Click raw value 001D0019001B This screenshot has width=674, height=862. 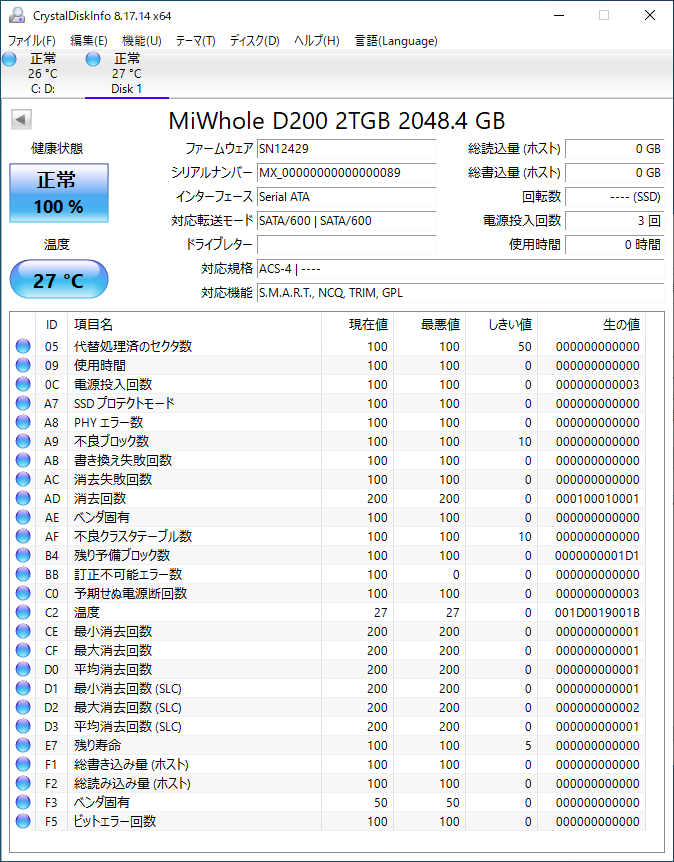[x=596, y=612]
